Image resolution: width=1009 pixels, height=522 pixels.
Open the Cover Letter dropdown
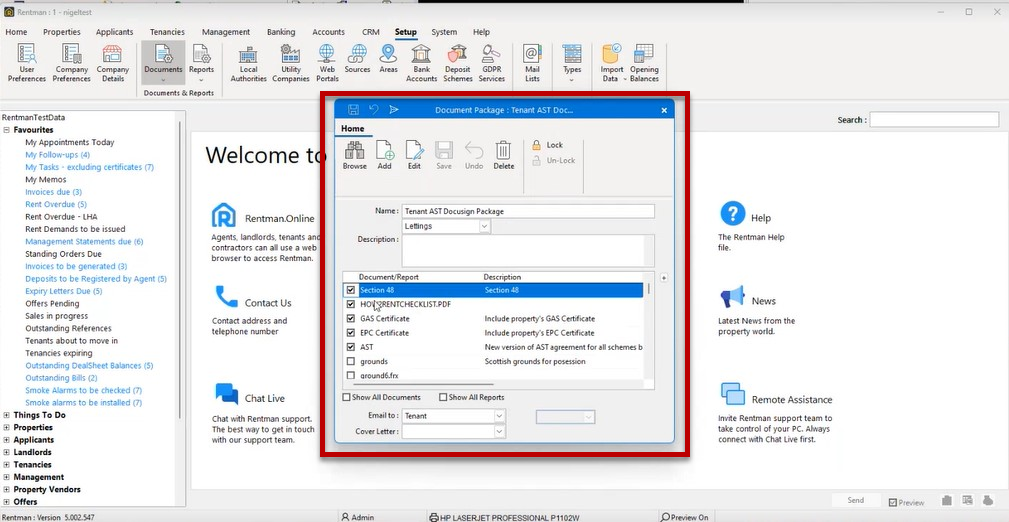click(x=499, y=432)
